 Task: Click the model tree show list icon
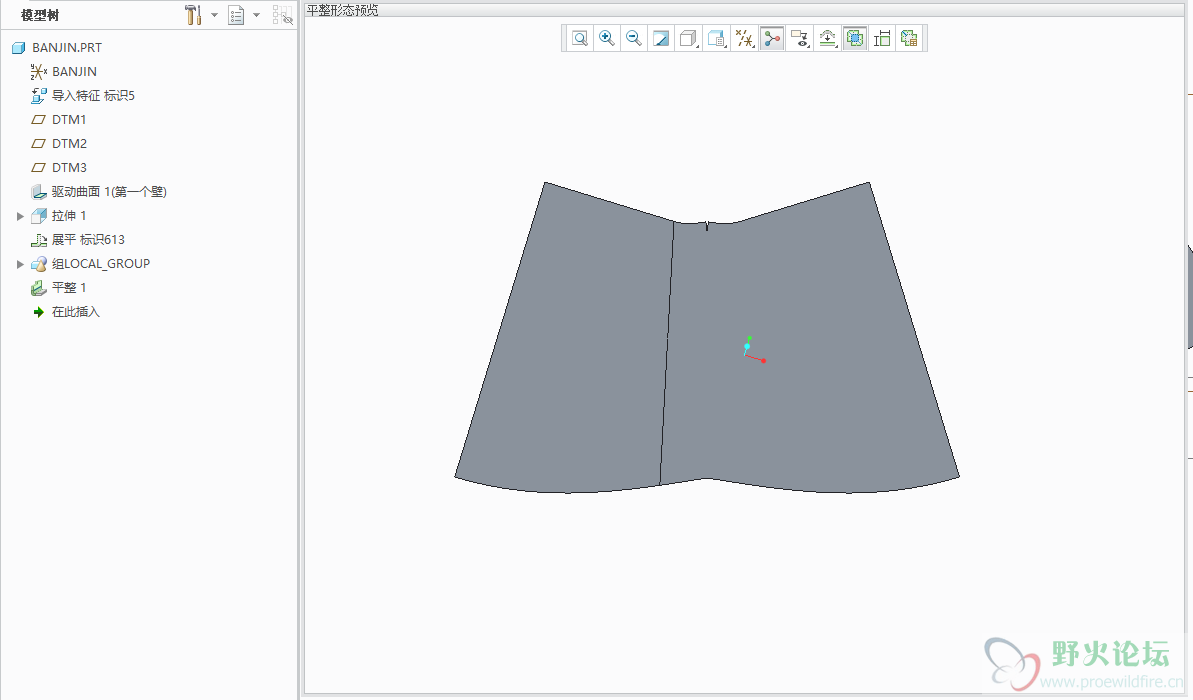point(237,15)
